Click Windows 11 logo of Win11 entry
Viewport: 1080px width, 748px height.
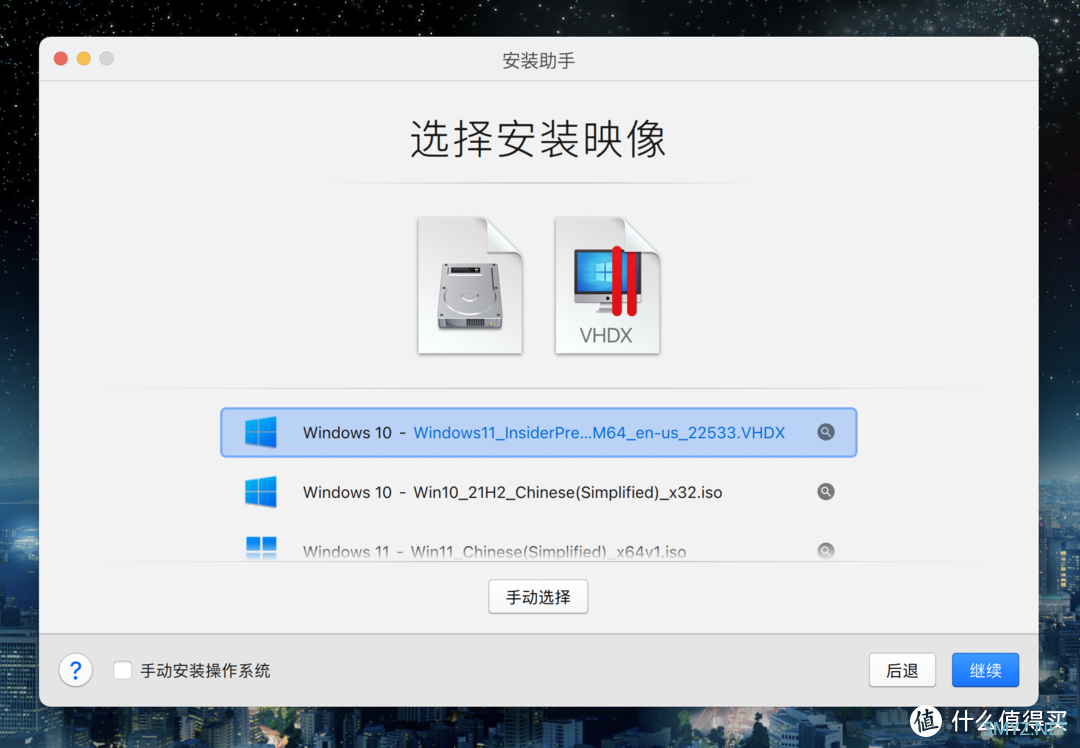(x=261, y=548)
